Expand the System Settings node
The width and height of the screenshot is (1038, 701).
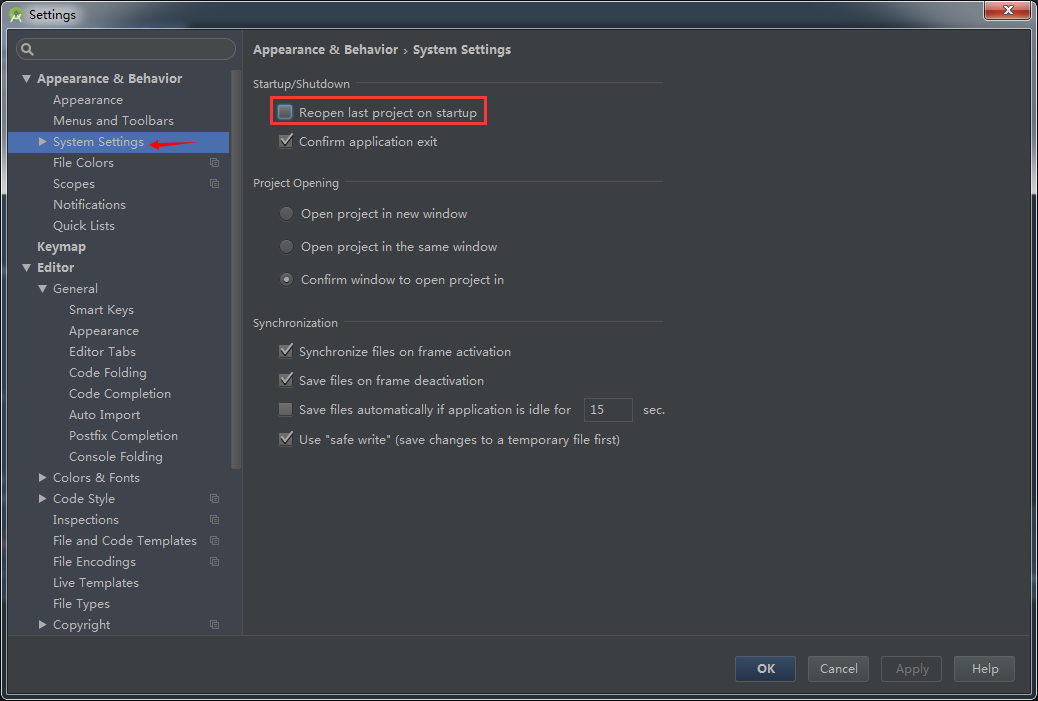42,142
